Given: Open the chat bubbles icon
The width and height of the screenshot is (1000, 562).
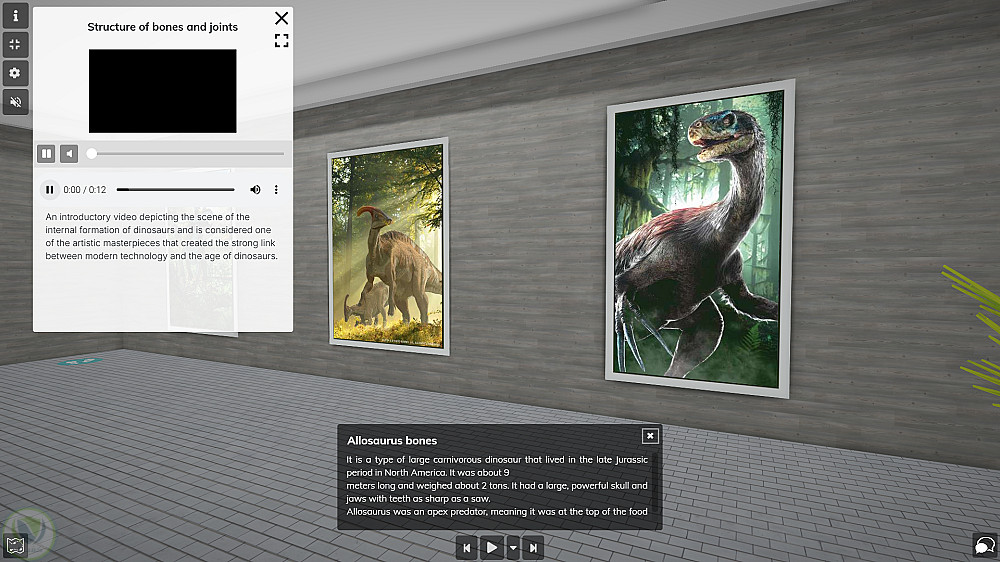Looking at the screenshot, I should pos(985,545).
